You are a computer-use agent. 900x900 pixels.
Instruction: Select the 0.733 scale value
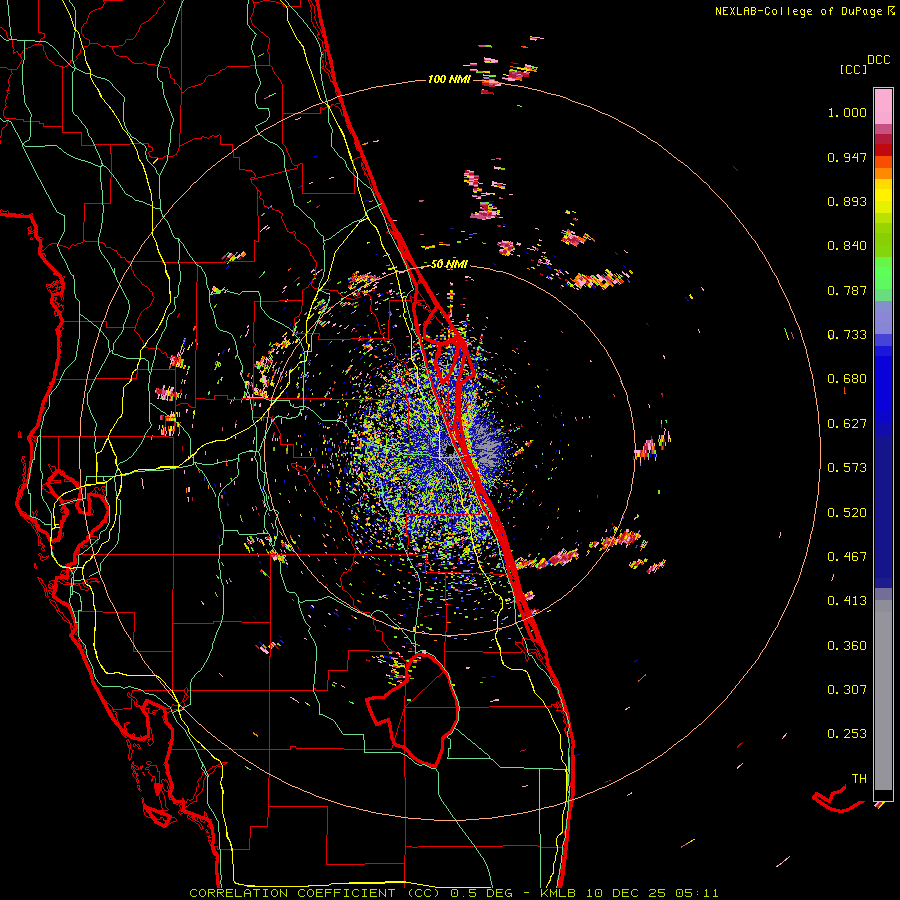pyautogui.click(x=847, y=335)
